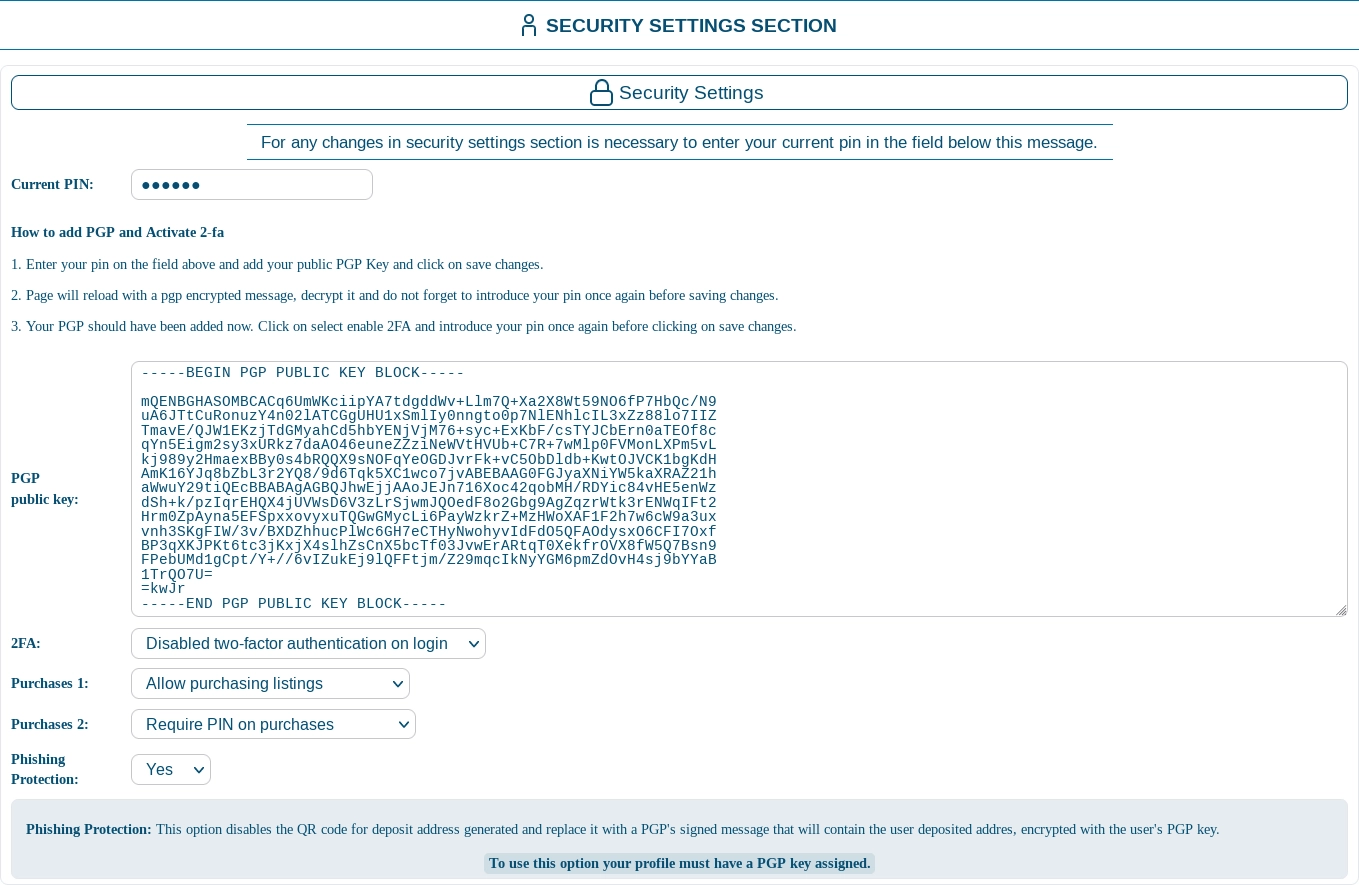The image size is (1359, 885).
Task: Click the How to add PGP heading
Action: click(x=117, y=232)
